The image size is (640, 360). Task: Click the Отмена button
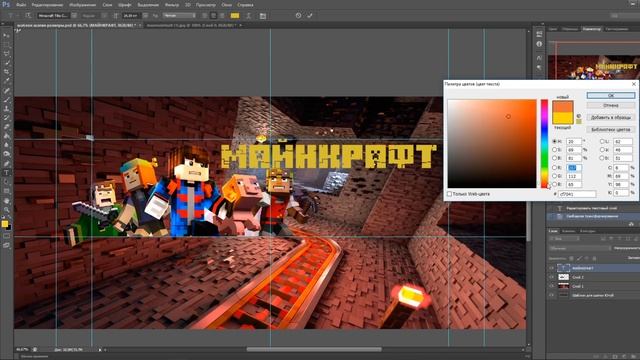click(611, 105)
